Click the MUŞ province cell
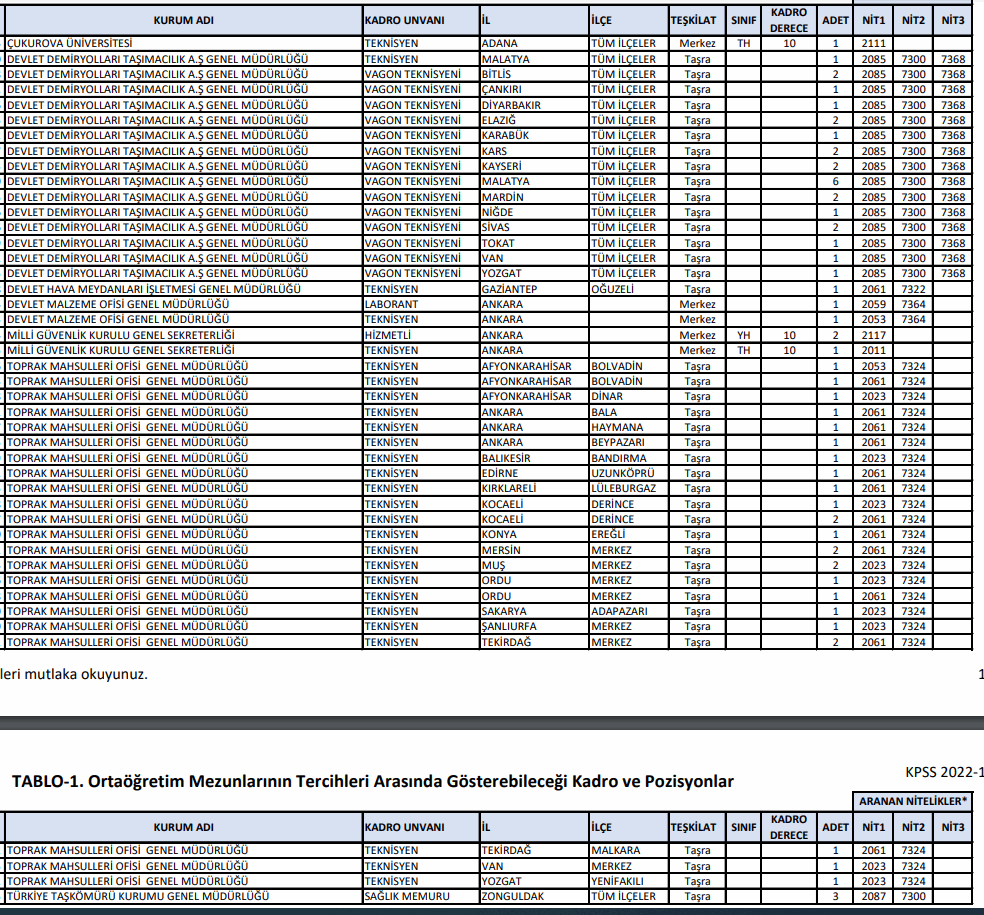 534,565
